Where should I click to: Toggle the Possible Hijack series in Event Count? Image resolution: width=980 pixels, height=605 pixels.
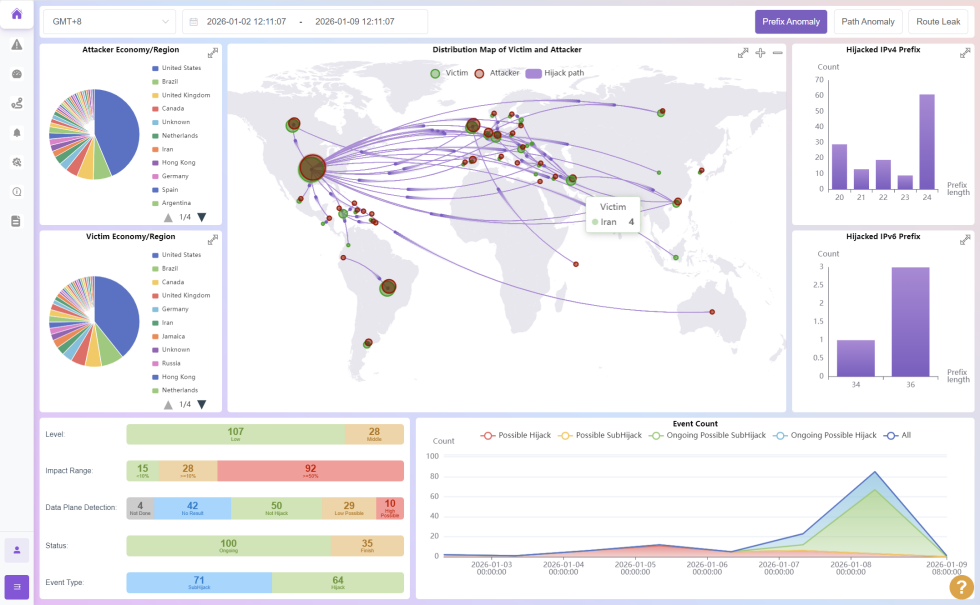tap(516, 435)
